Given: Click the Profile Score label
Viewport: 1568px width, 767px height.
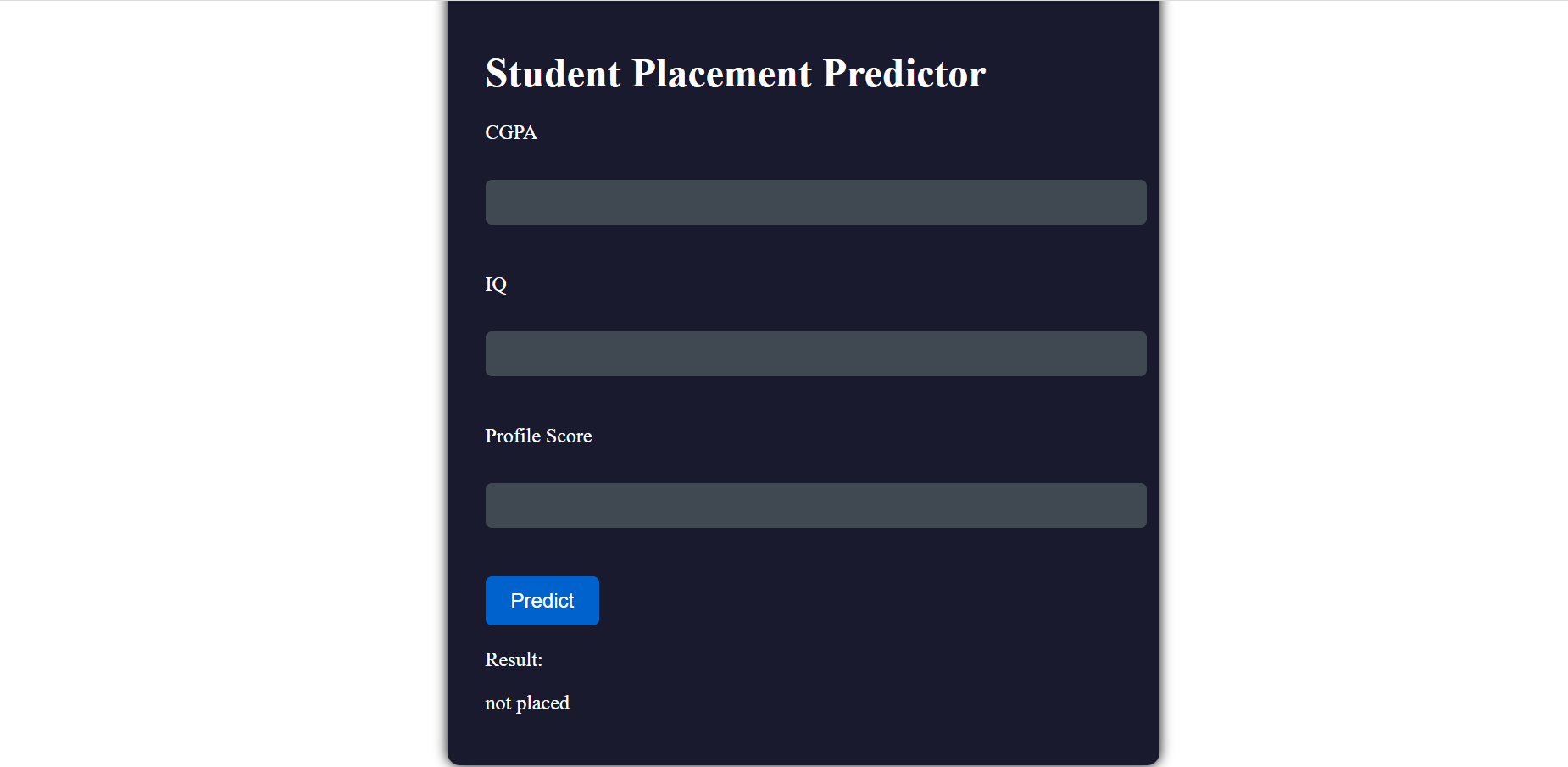Looking at the screenshot, I should (x=538, y=436).
